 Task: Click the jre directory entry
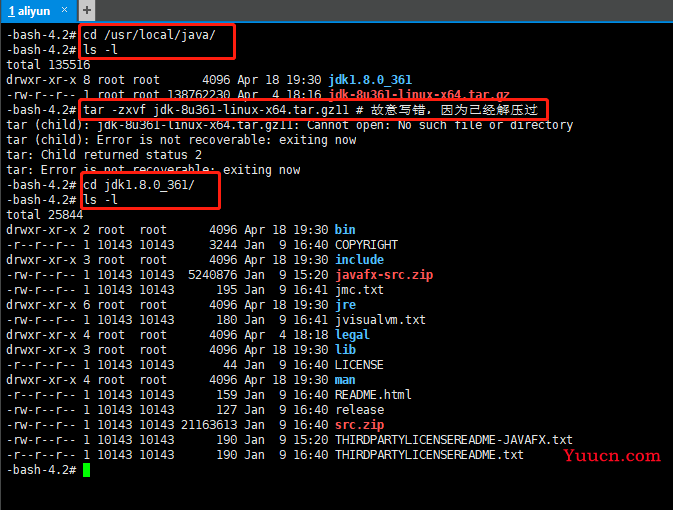click(346, 305)
